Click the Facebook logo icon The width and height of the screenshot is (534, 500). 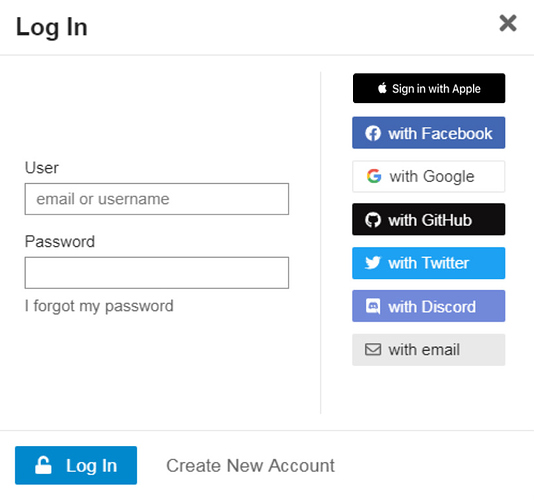373,133
